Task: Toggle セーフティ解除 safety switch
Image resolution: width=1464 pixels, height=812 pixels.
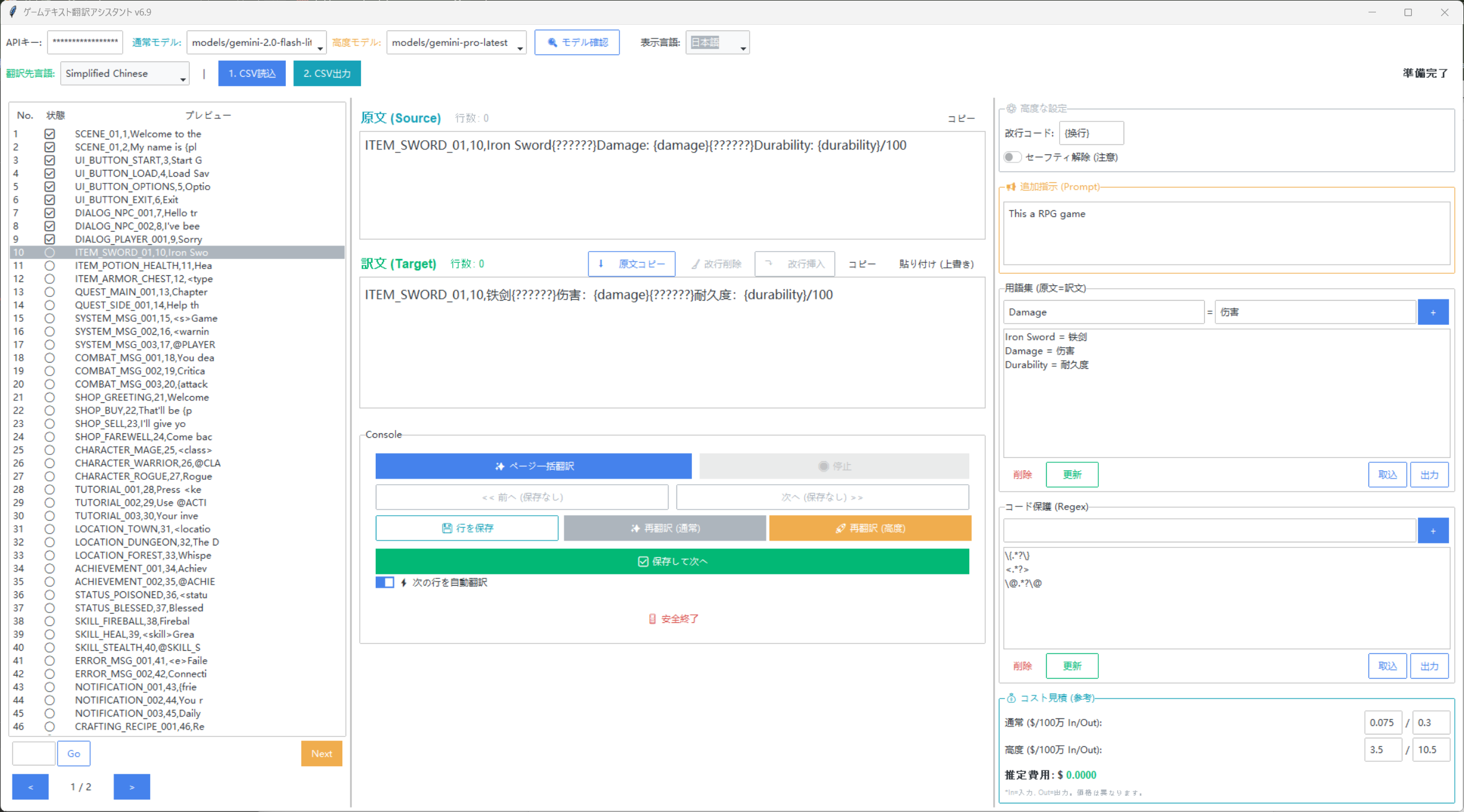Action: pos(1012,157)
